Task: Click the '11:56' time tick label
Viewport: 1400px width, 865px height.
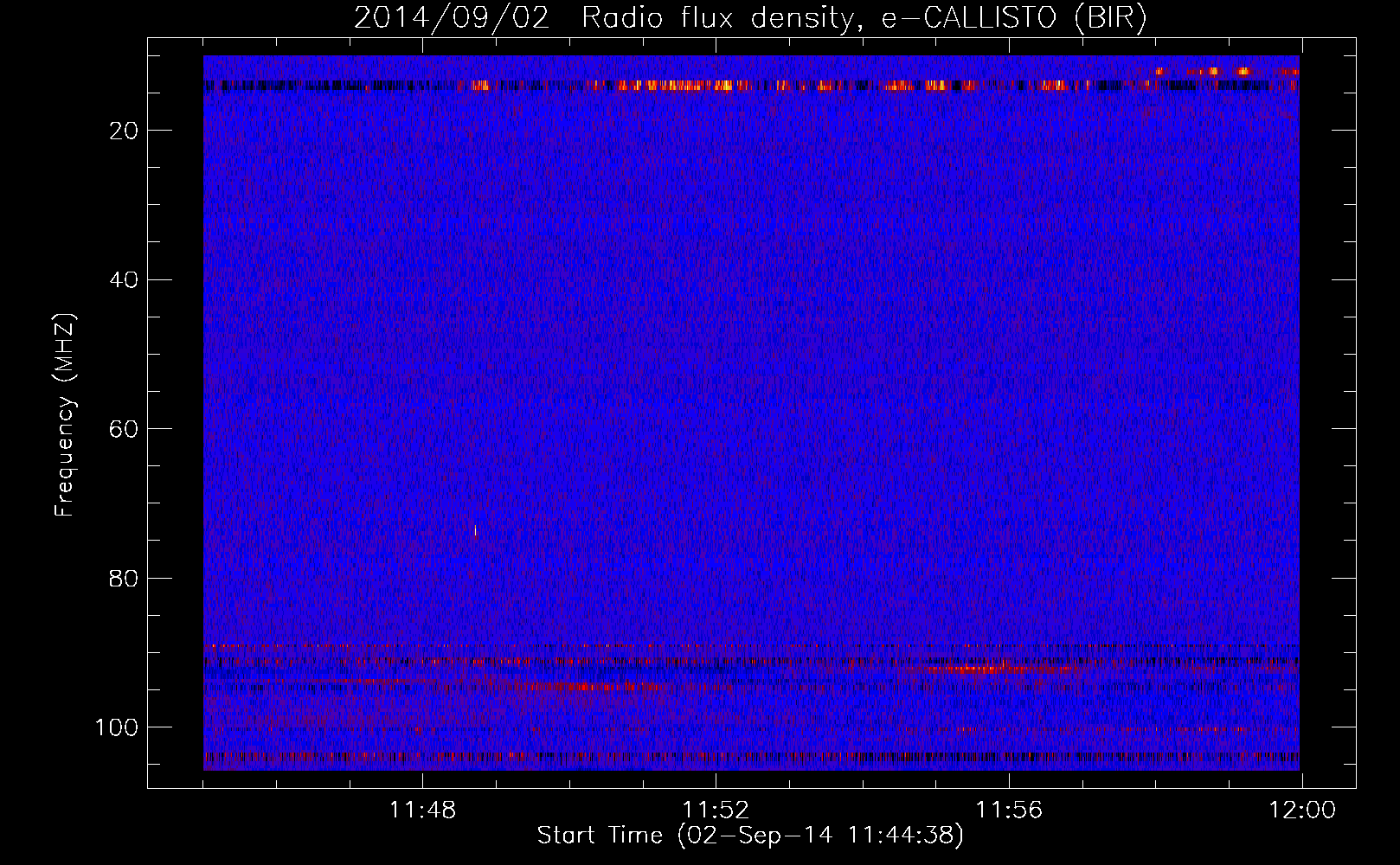Action: tap(1009, 811)
